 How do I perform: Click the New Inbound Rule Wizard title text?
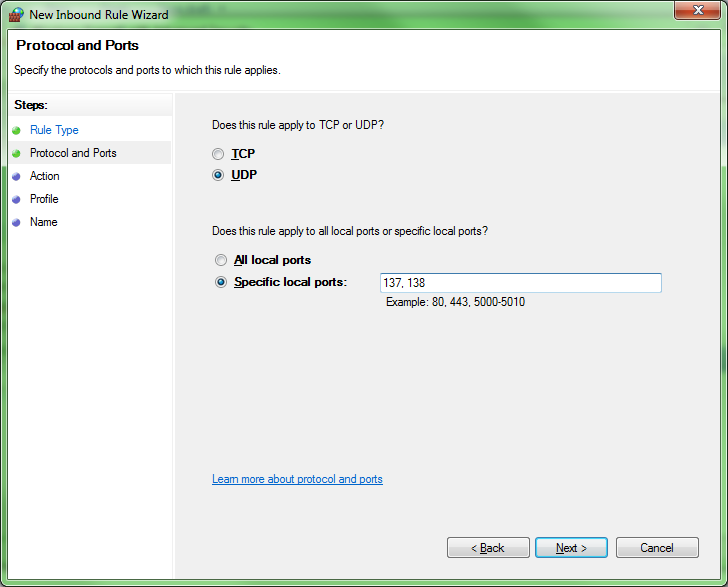click(98, 15)
